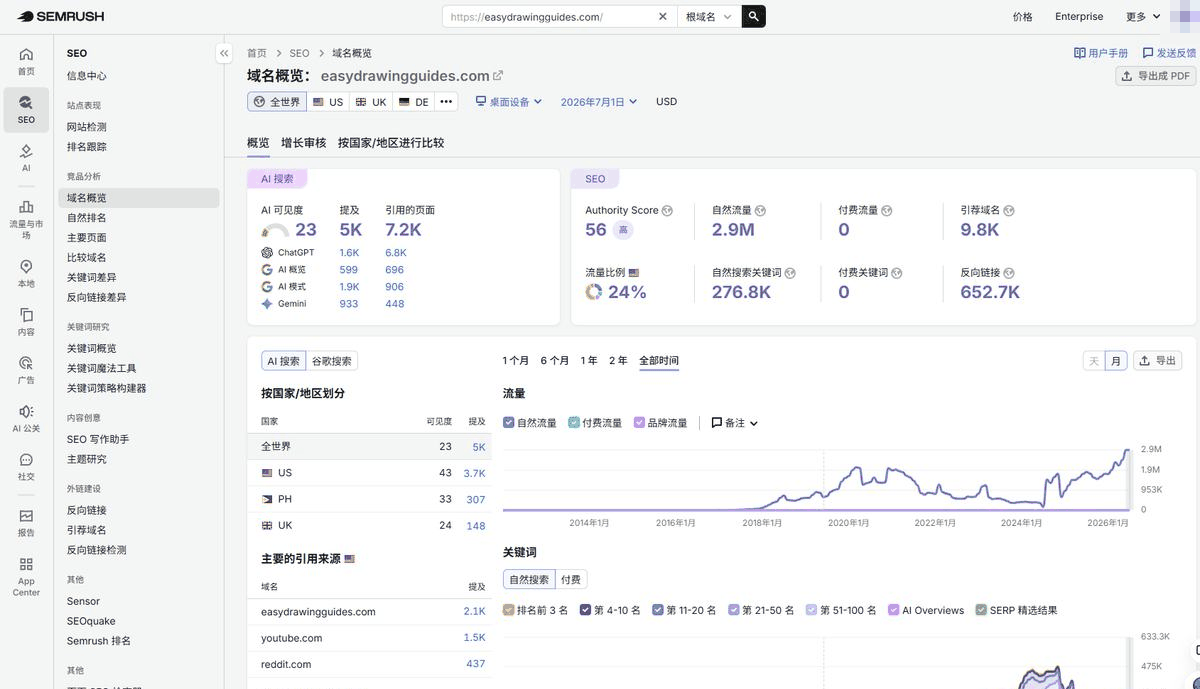Open the AI sidebar icon
This screenshot has height=689, width=1200.
click(x=26, y=158)
